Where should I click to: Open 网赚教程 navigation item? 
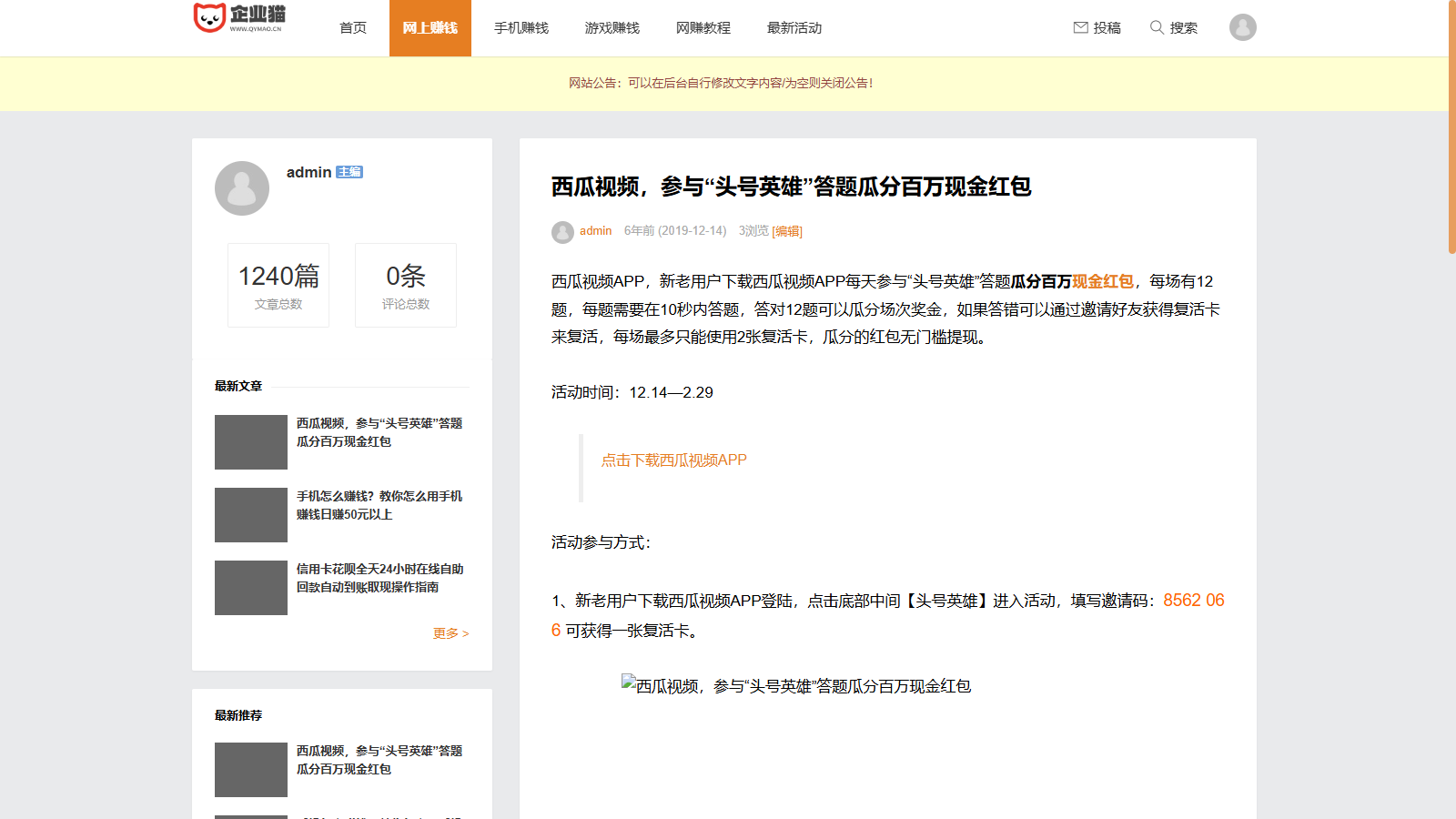click(x=703, y=28)
